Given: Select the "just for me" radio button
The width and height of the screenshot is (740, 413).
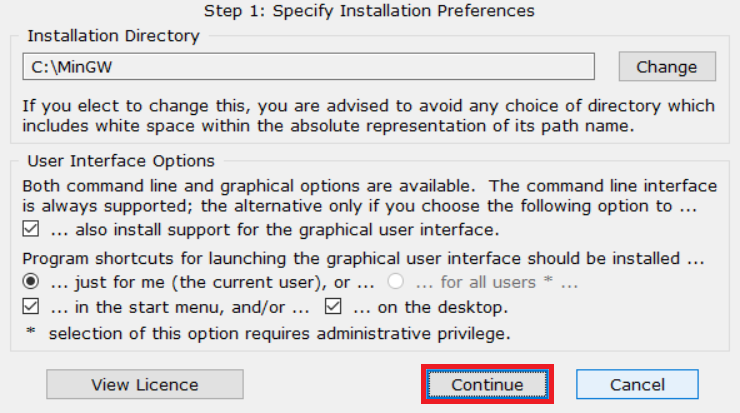Looking at the screenshot, I should coord(30,282).
